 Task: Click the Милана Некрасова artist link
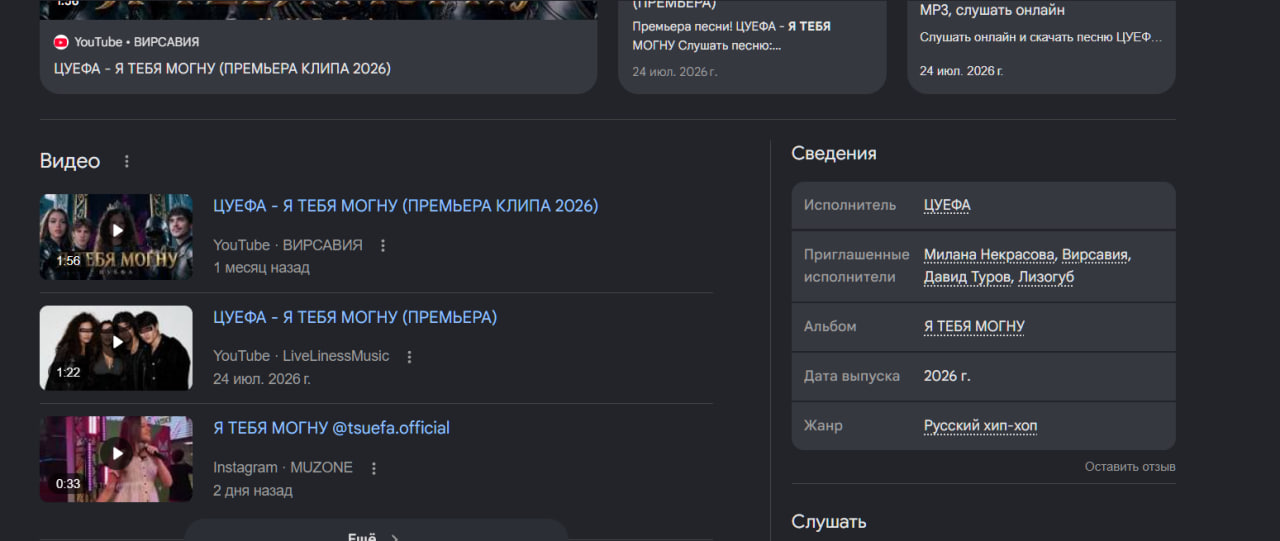989,255
